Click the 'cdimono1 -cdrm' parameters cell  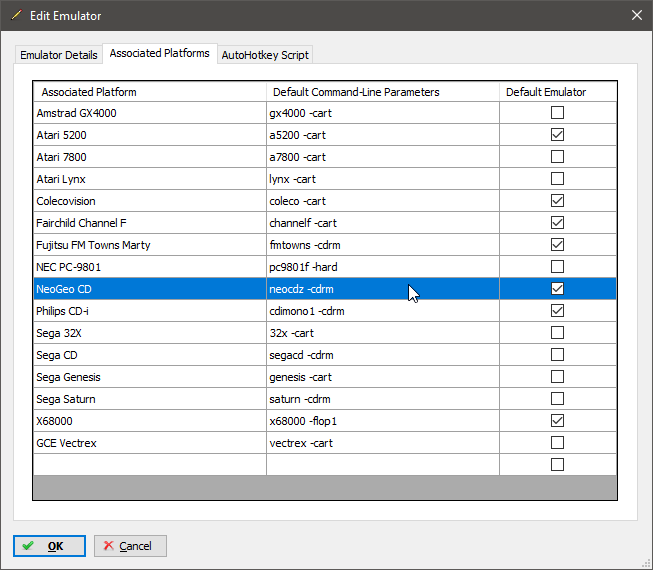tap(383, 311)
